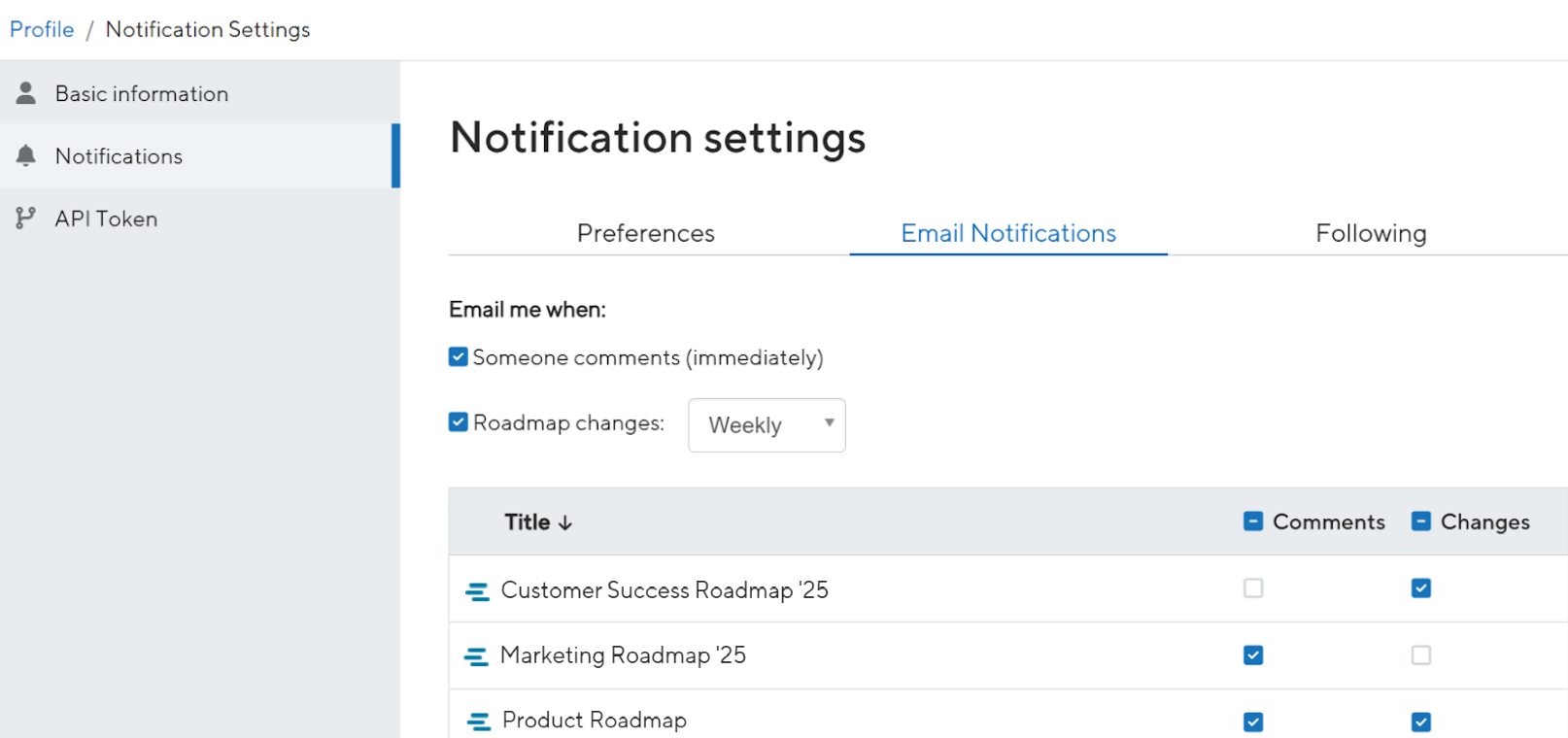
Task: Click the Comments column label
Action: [1329, 521]
